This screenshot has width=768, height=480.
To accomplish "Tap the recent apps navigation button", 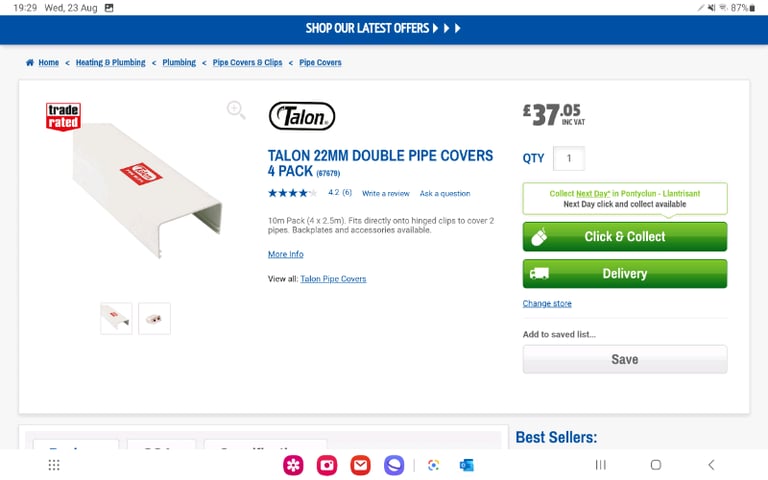I will click(601, 465).
